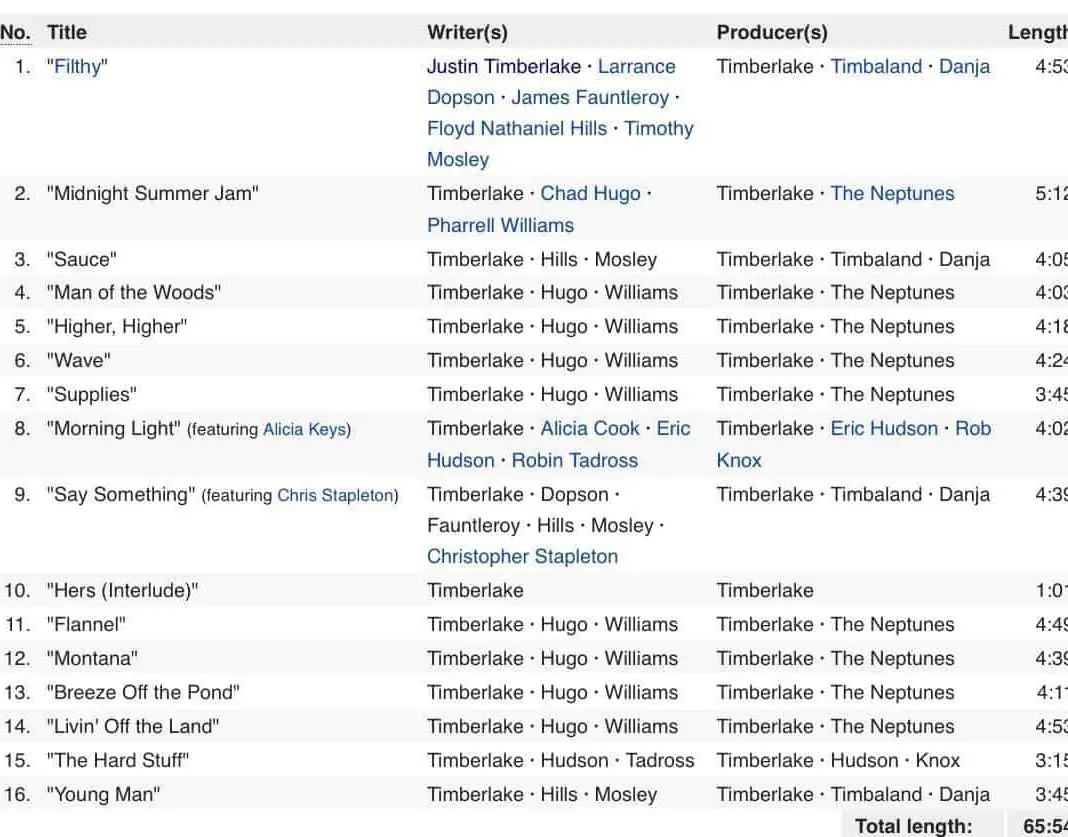Click the "Hers (Interlude)" track title
The width and height of the screenshot is (1068, 837).
pyautogui.click(x=122, y=591)
